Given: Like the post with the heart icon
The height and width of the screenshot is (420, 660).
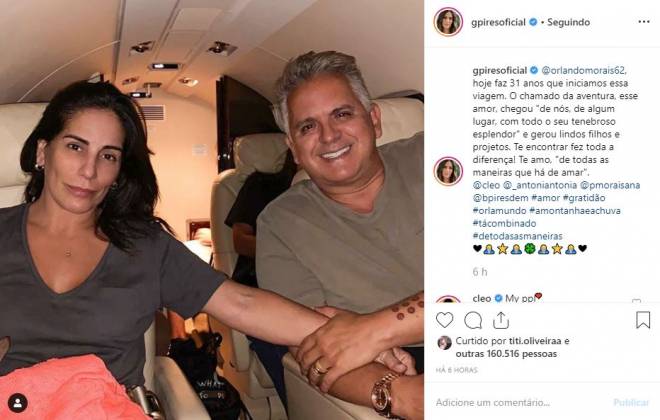Looking at the screenshot, I should pos(444,320).
